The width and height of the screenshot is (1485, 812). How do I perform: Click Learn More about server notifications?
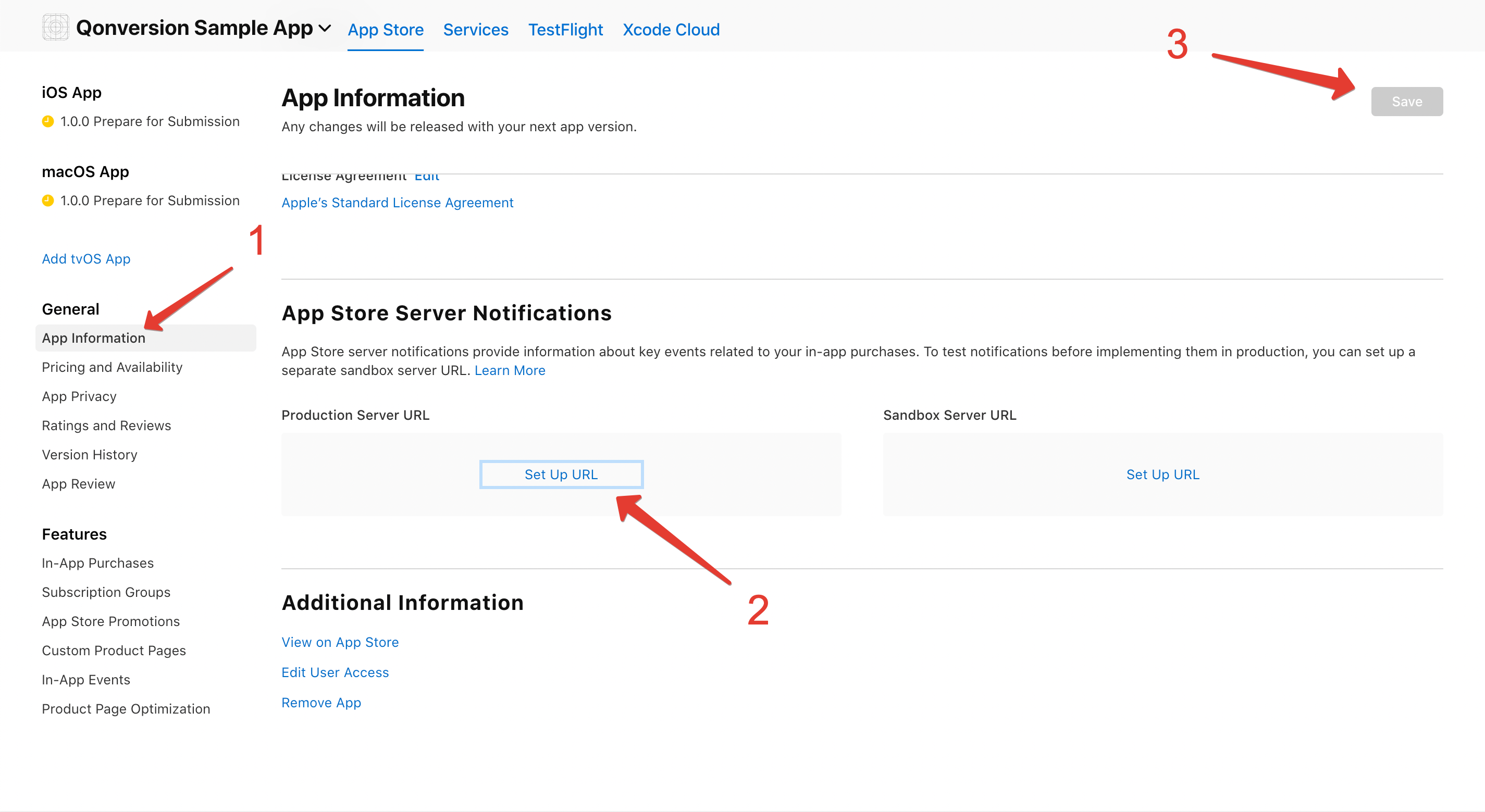[510, 370]
